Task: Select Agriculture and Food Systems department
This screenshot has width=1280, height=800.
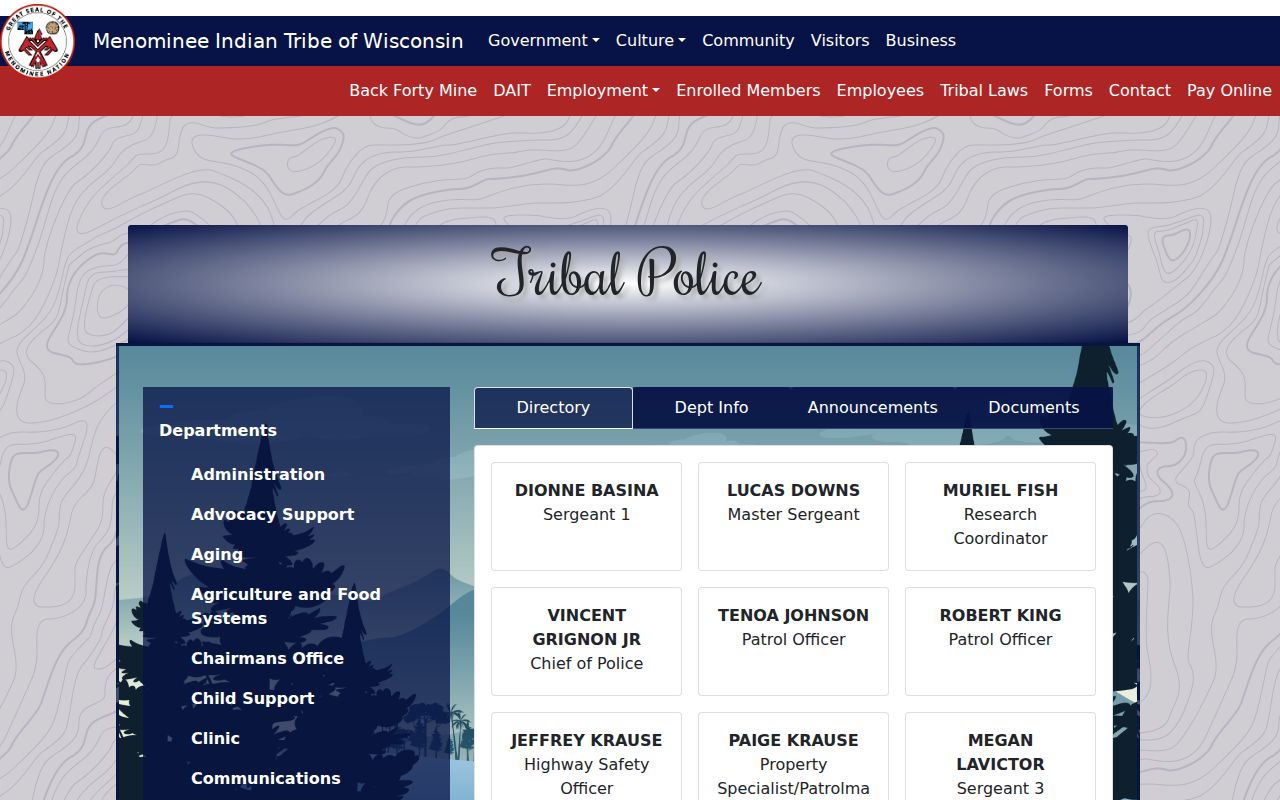Action: (x=286, y=606)
